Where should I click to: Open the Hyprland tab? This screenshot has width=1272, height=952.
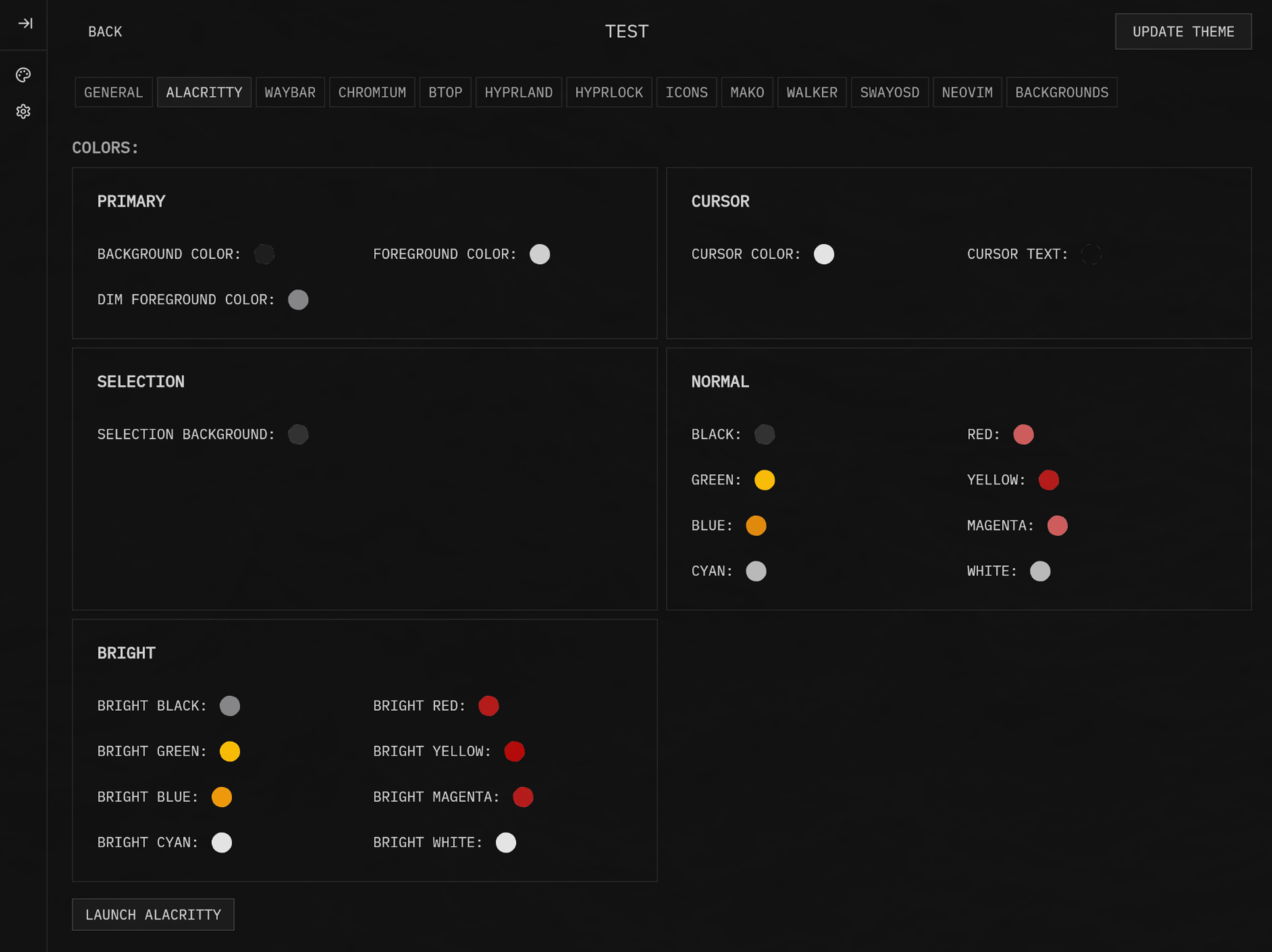point(519,92)
